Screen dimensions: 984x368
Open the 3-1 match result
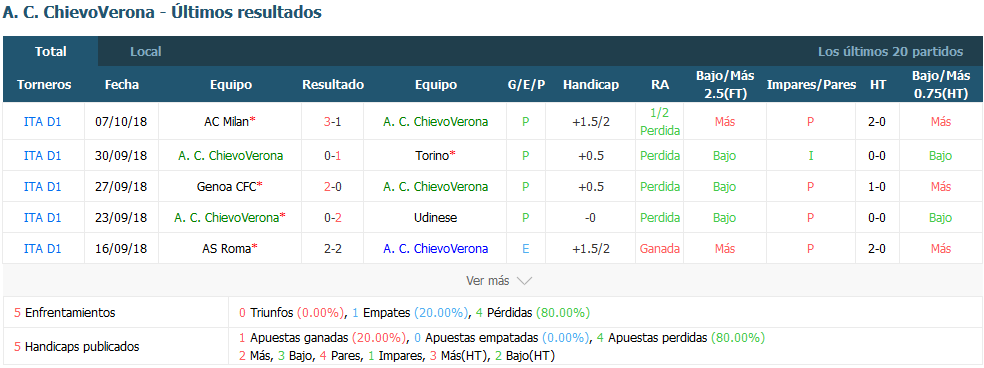click(x=333, y=122)
